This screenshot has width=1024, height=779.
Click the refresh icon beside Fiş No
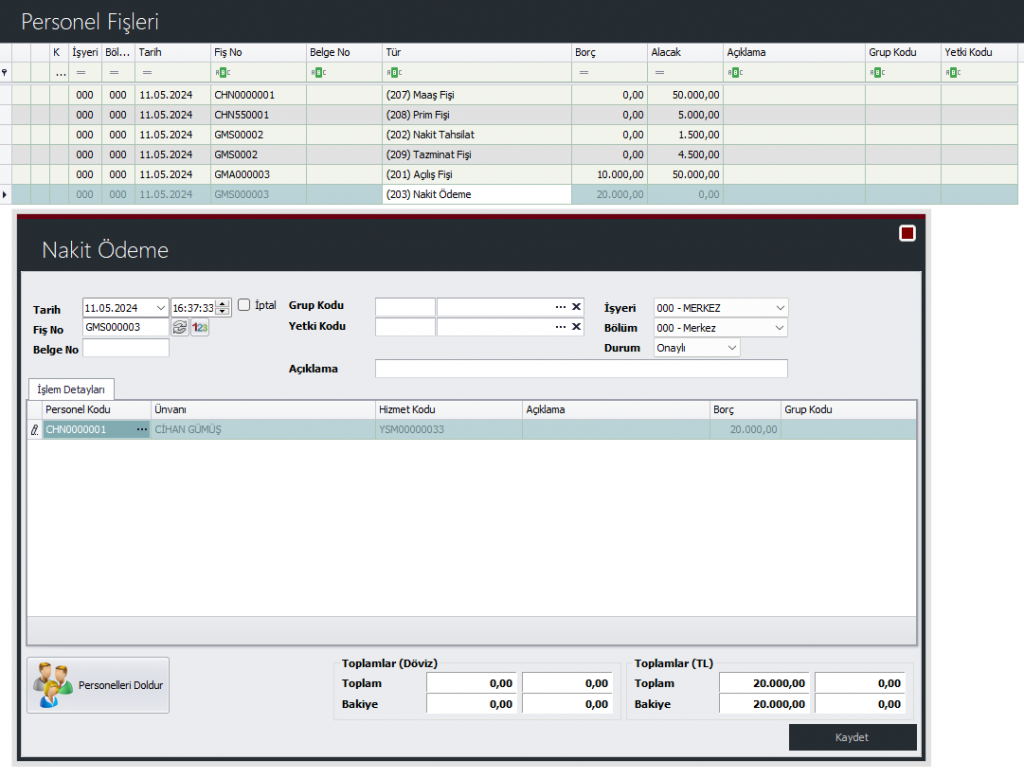click(180, 327)
